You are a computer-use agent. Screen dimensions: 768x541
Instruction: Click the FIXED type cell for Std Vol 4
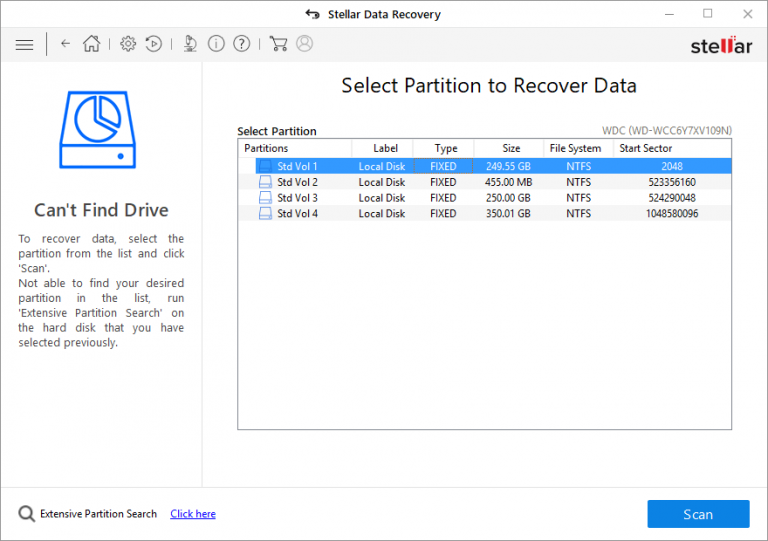pos(443,213)
